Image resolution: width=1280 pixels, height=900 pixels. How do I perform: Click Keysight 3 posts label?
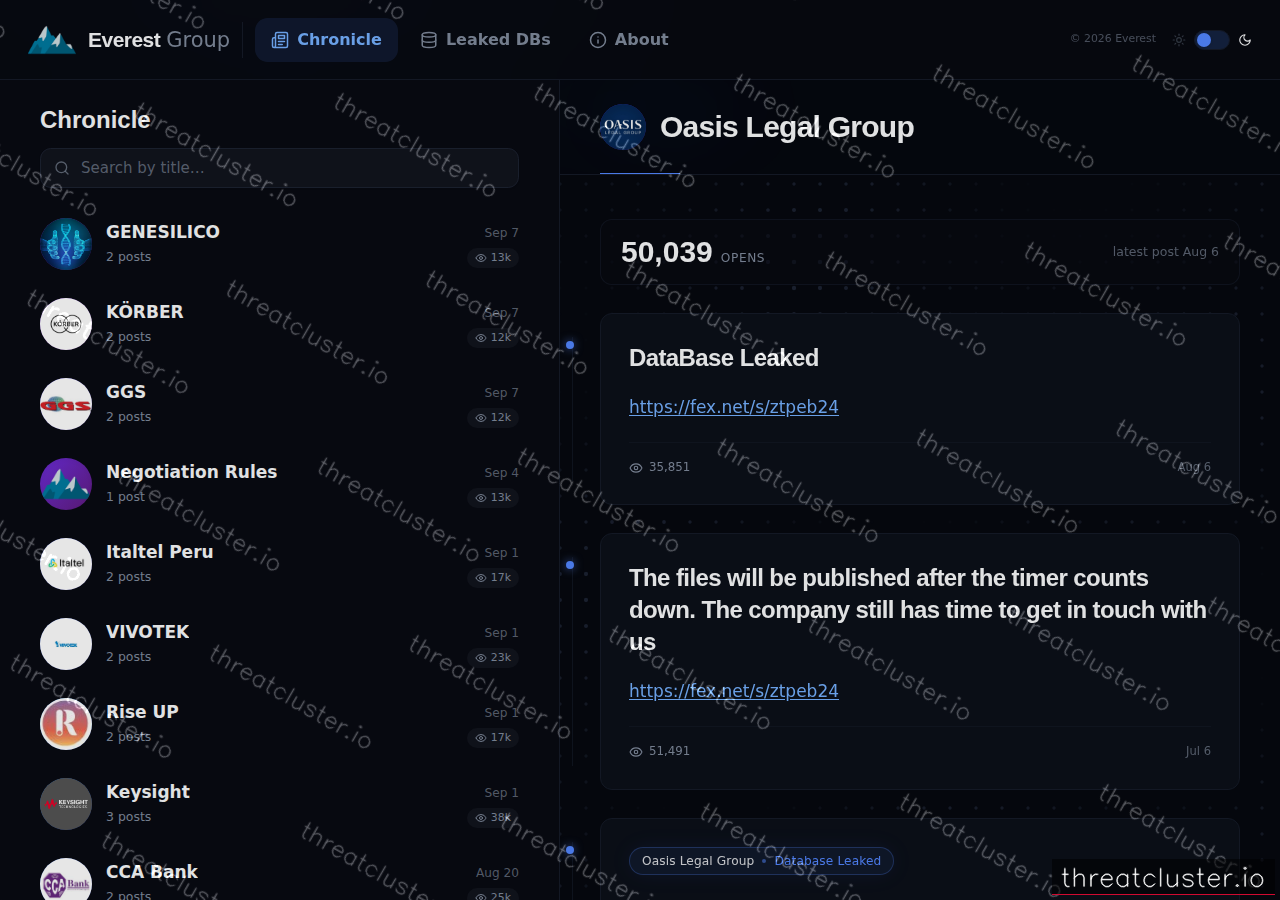[129, 817]
